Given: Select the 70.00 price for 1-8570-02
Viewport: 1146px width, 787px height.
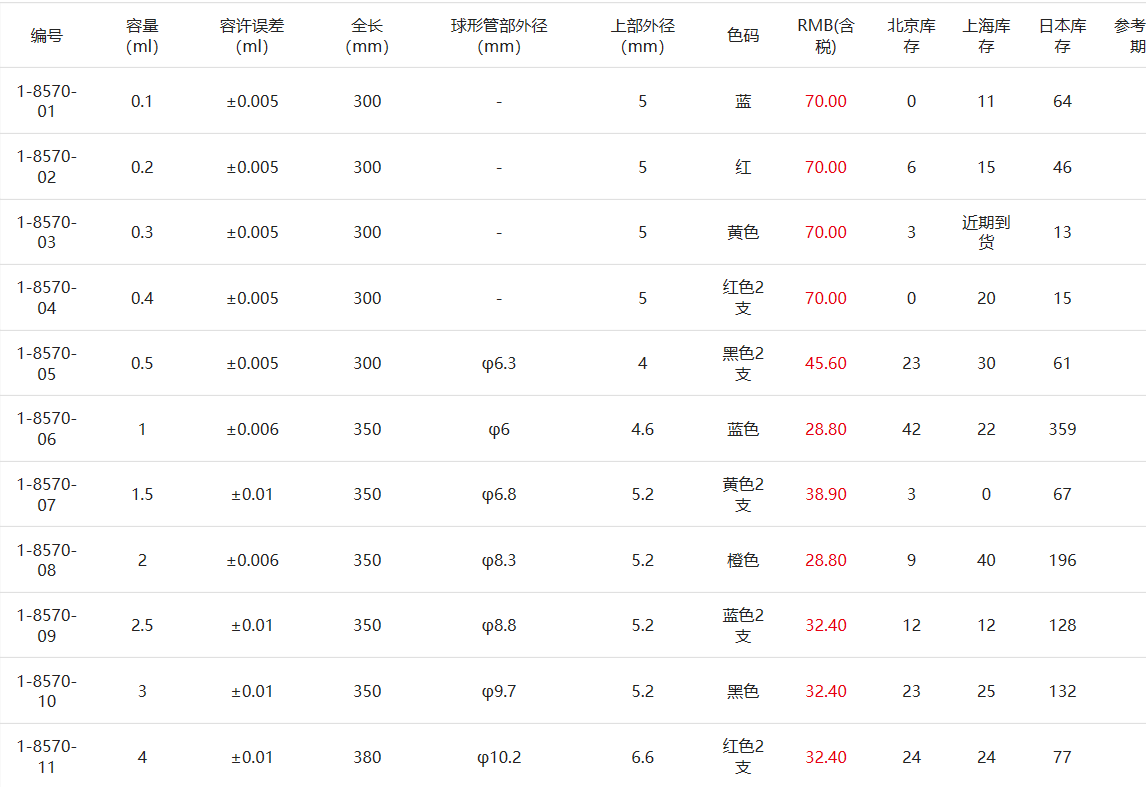Looking at the screenshot, I should click(x=826, y=167).
